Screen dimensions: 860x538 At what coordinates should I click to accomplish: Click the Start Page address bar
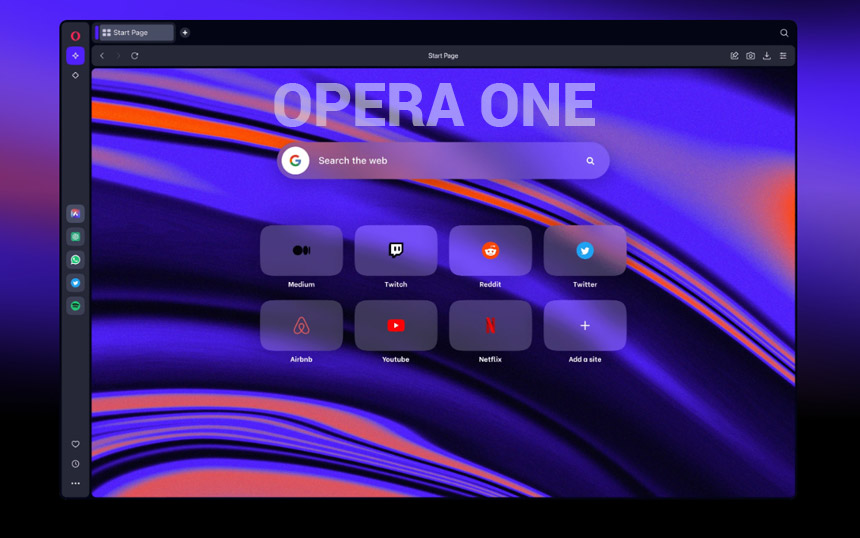443,56
